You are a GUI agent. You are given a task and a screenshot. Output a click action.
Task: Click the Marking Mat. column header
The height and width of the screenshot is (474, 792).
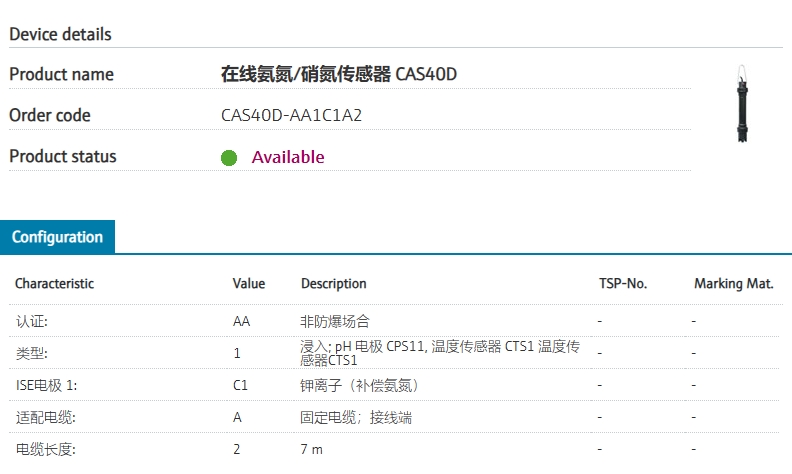[x=734, y=283]
